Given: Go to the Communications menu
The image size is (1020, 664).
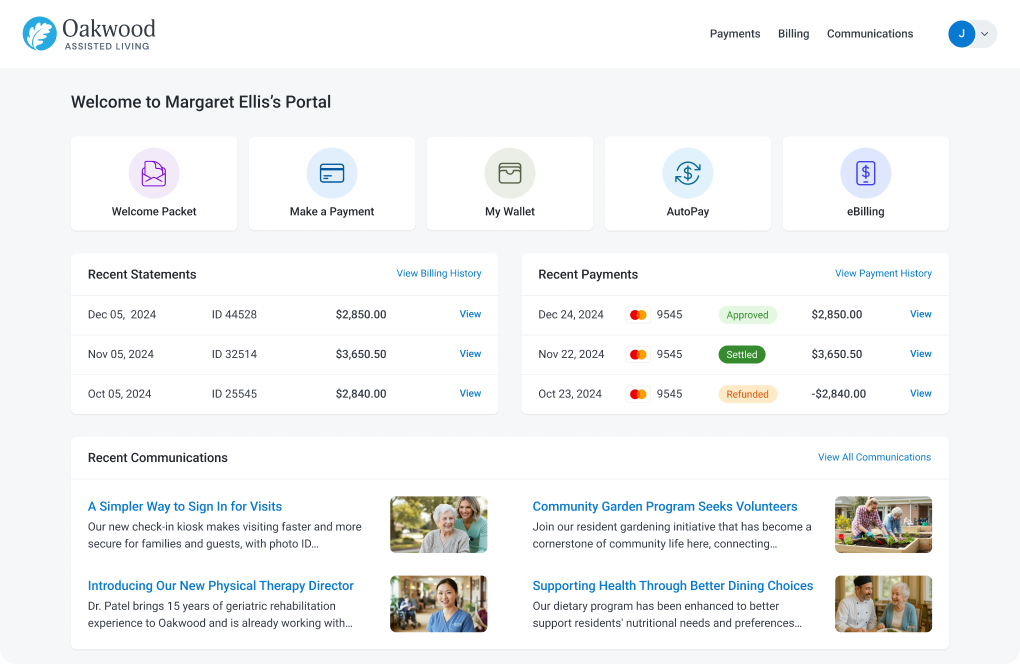Looking at the screenshot, I should (x=870, y=34).
